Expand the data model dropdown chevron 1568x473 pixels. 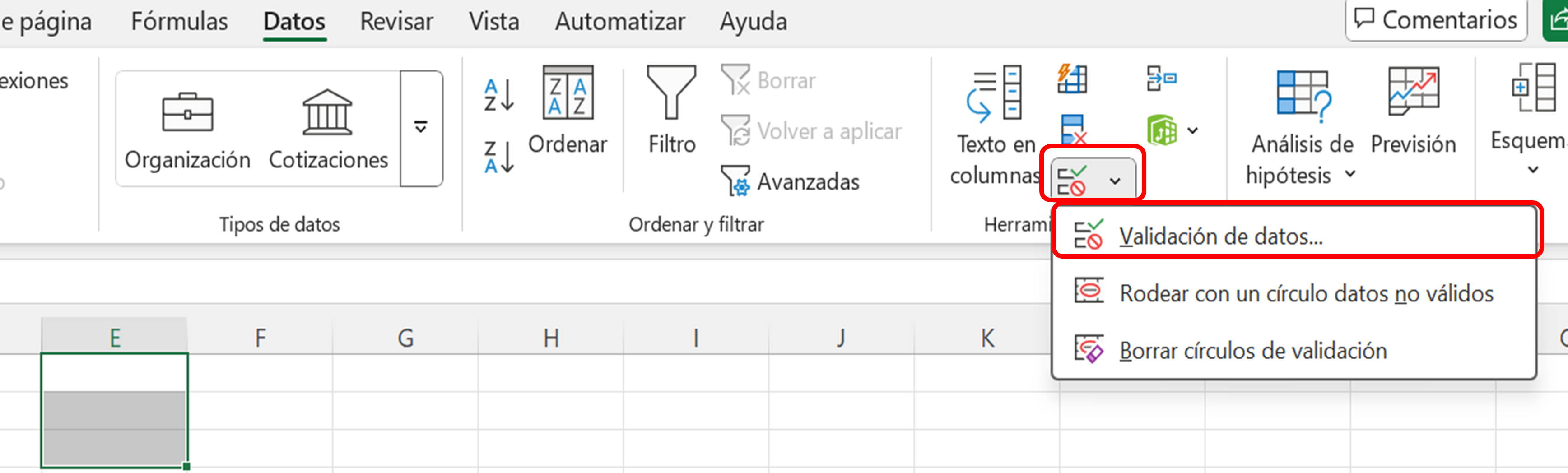click(1193, 130)
